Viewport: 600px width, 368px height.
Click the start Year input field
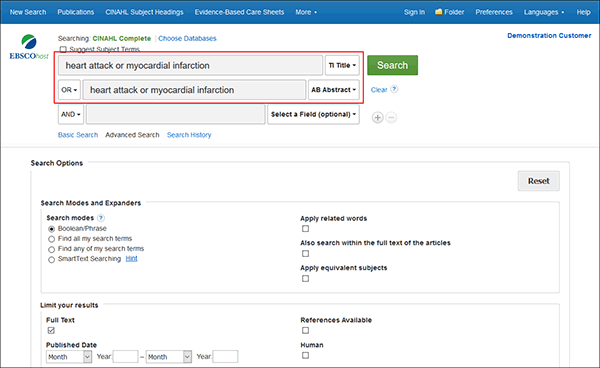click(x=126, y=357)
